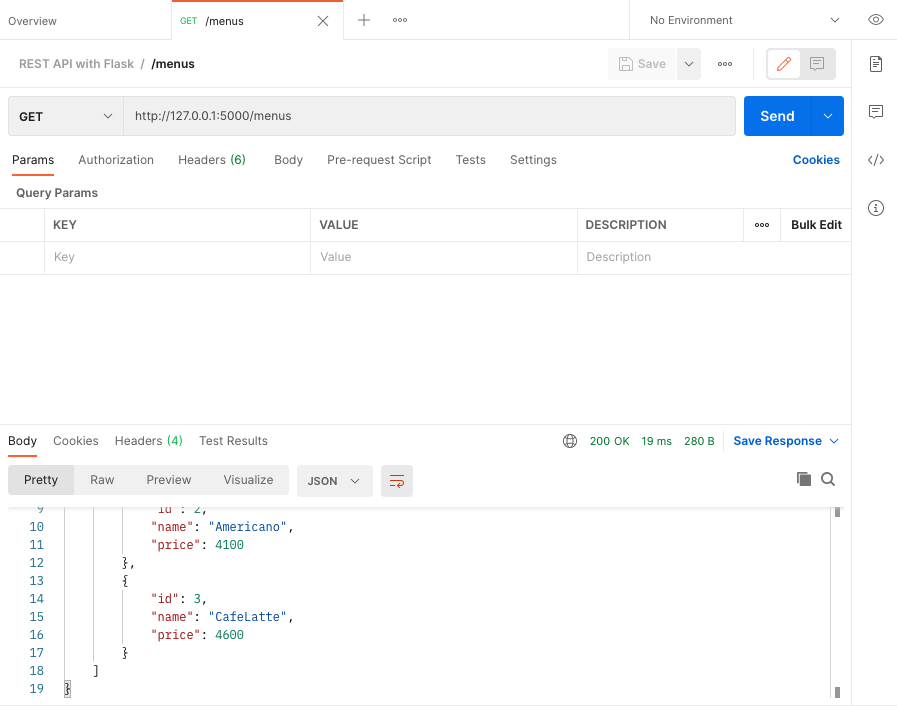The height and width of the screenshot is (706, 897).
Task: Expand the No Environment dropdown
Action: pyautogui.click(x=744, y=20)
